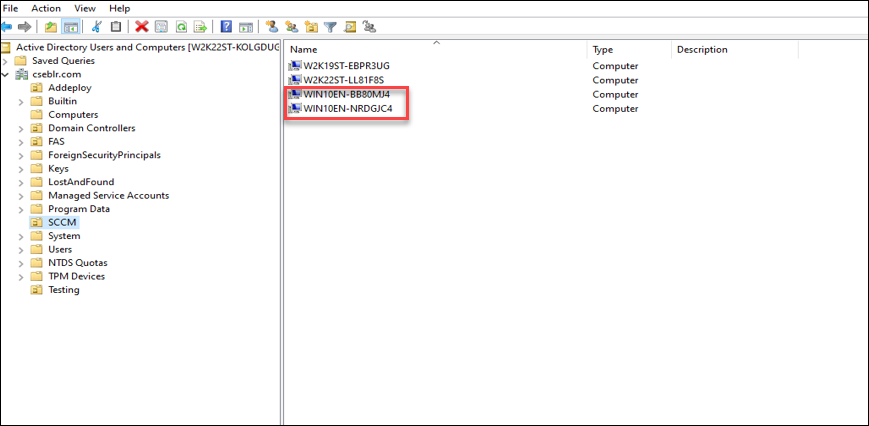Click the Find objects icon

pyautogui.click(x=350, y=27)
